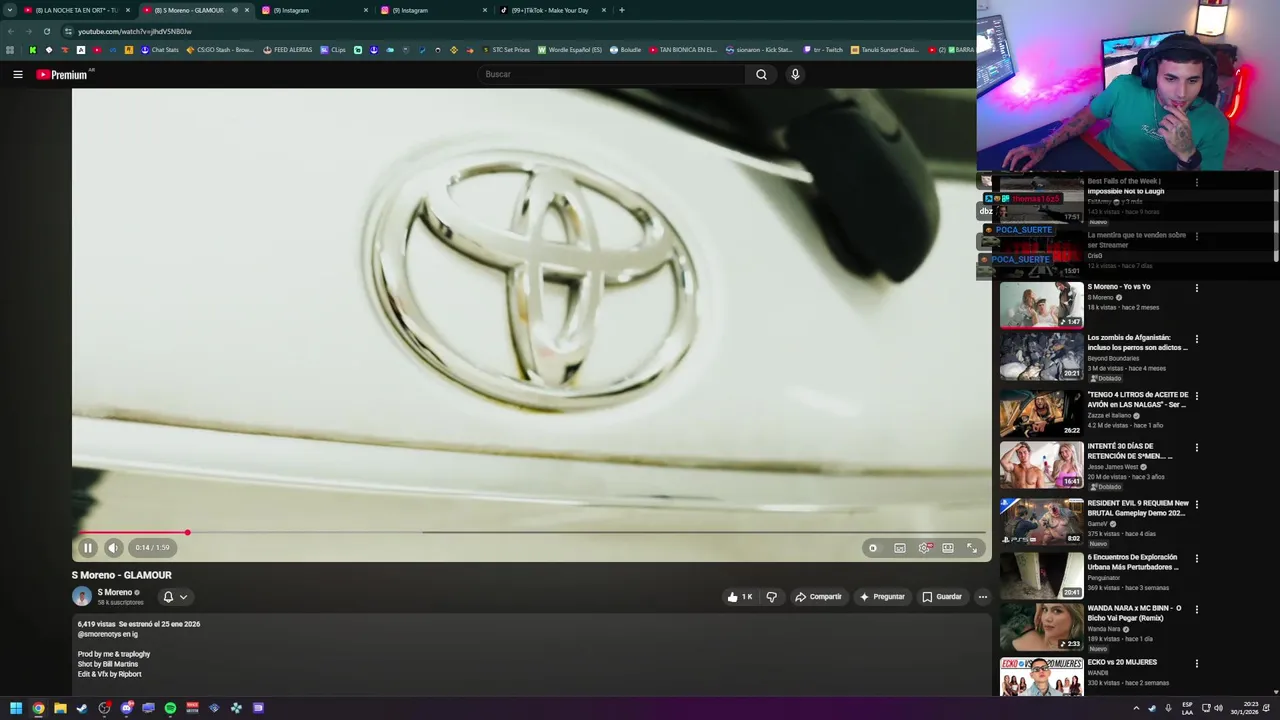Open Spotify from the taskbar
The height and width of the screenshot is (720, 1280).
tap(170, 708)
